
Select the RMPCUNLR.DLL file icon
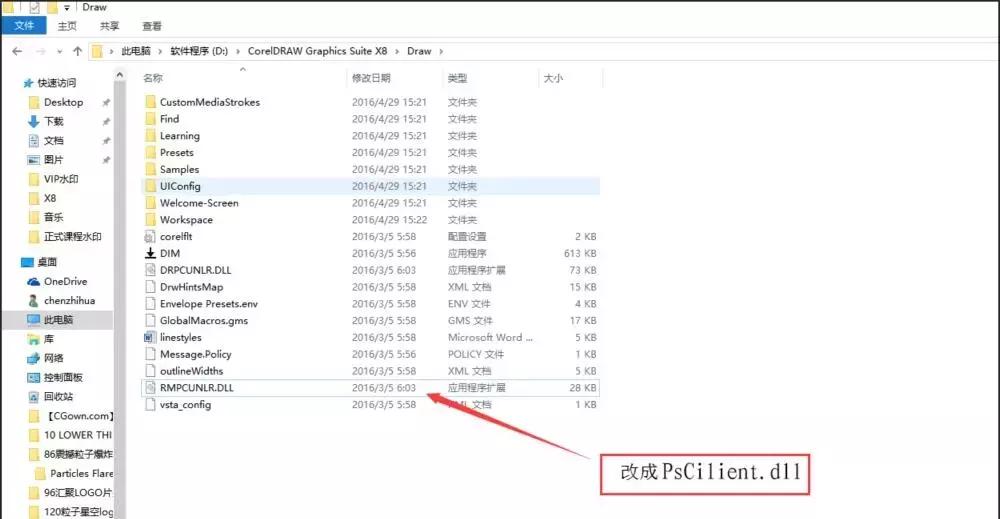pyautogui.click(x=150, y=388)
